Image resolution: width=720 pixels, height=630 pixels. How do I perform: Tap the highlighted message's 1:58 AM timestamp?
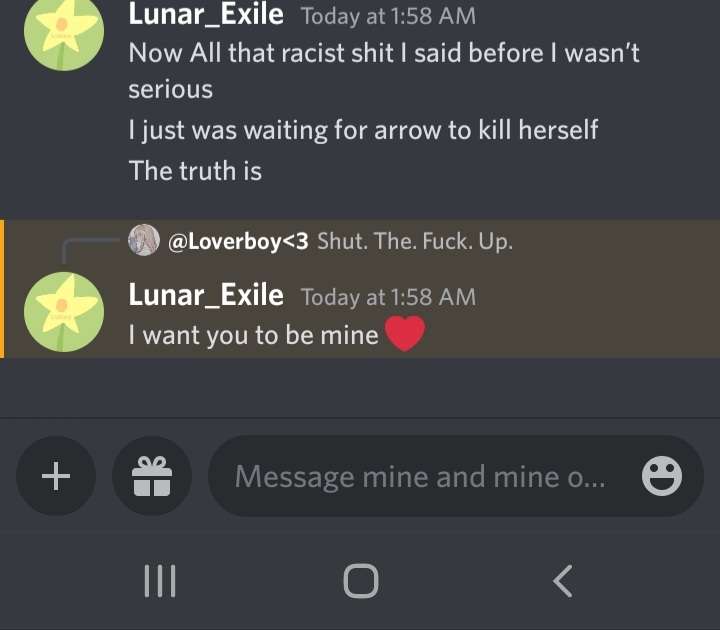[388, 297]
